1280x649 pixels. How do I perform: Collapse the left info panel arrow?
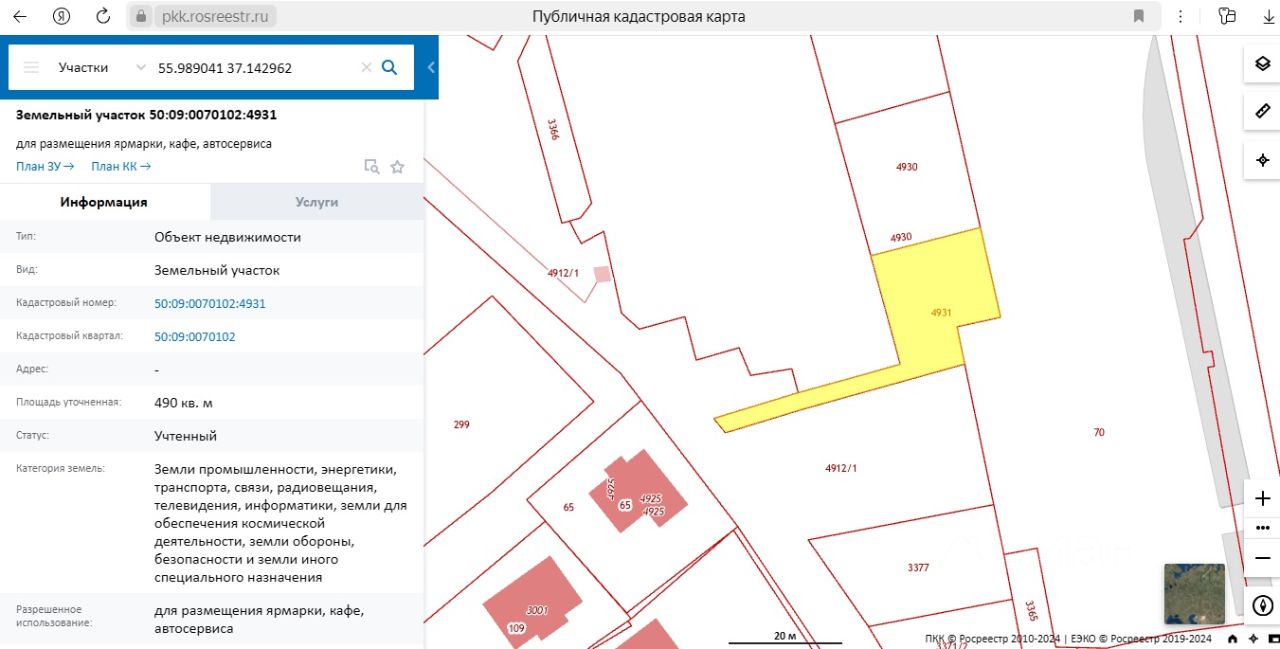point(431,67)
